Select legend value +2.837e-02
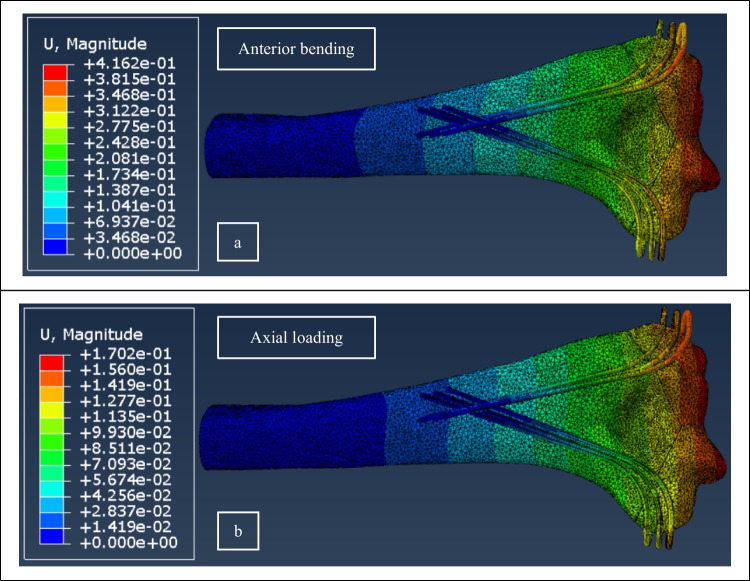Viewport: 750px width, 581px height. point(126,512)
